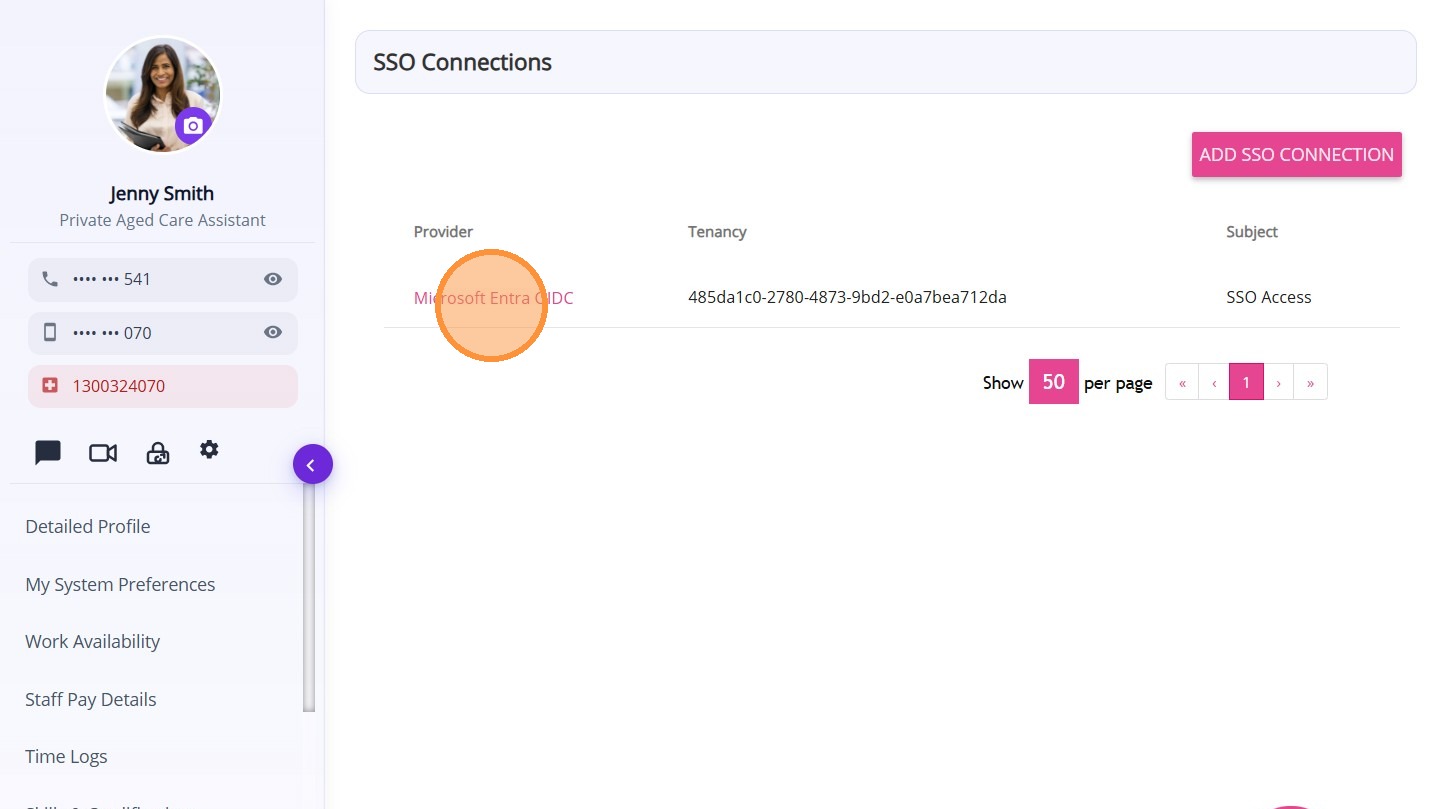This screenshot has width=1447, height=809.
Task: Click the sidebar vertical scrollbar
Action: 309,600
